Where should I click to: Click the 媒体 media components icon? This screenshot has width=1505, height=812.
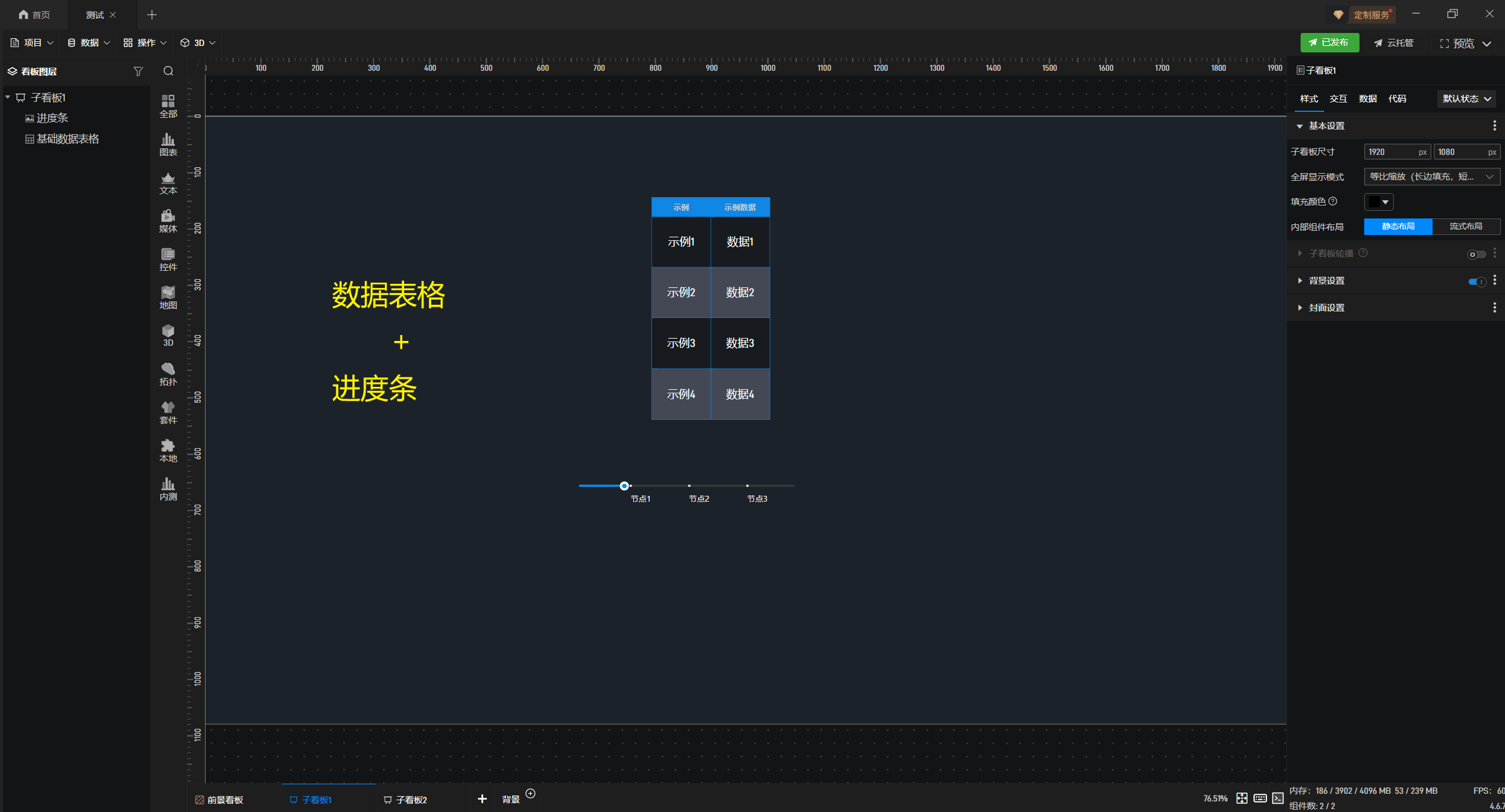pyautogui.click(x=168, y=221)
